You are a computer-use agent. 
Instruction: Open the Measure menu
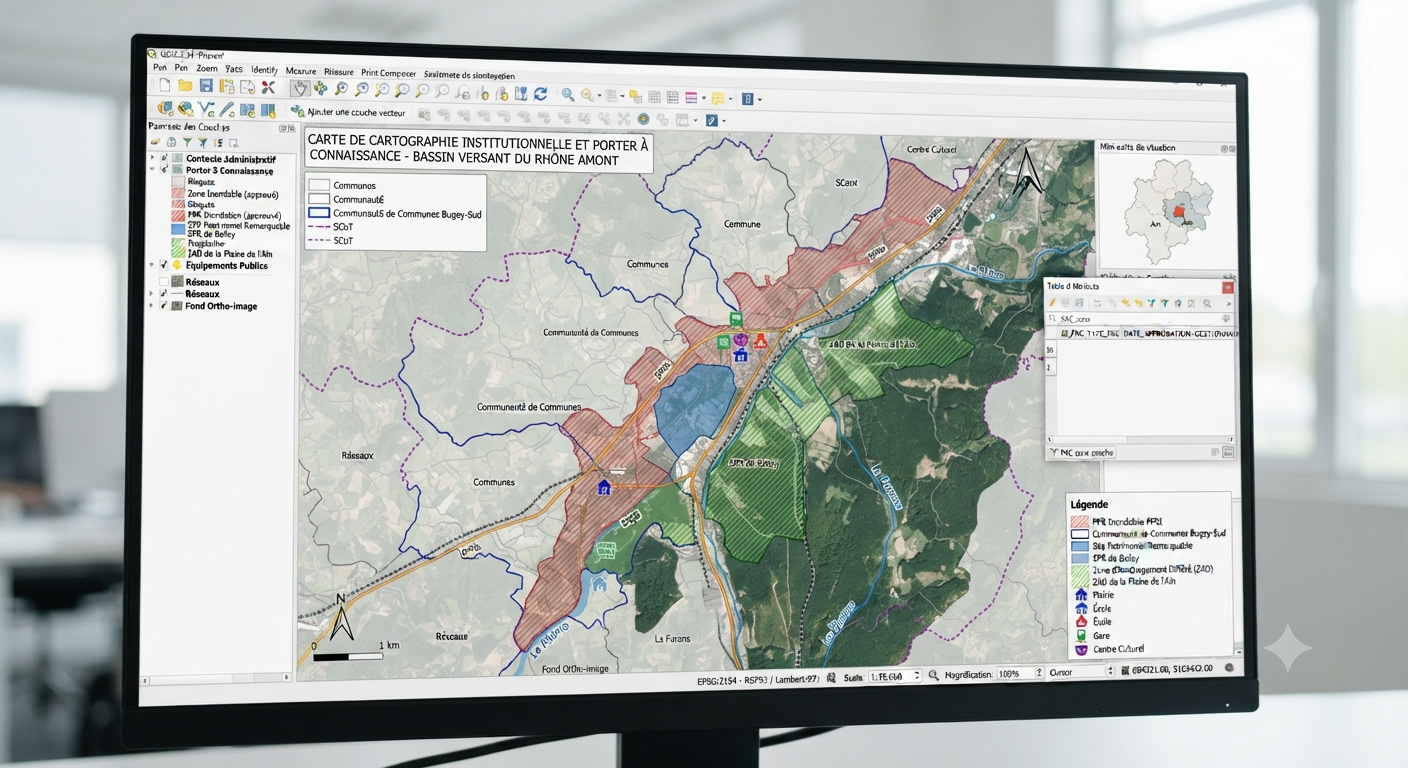[300, 70]
